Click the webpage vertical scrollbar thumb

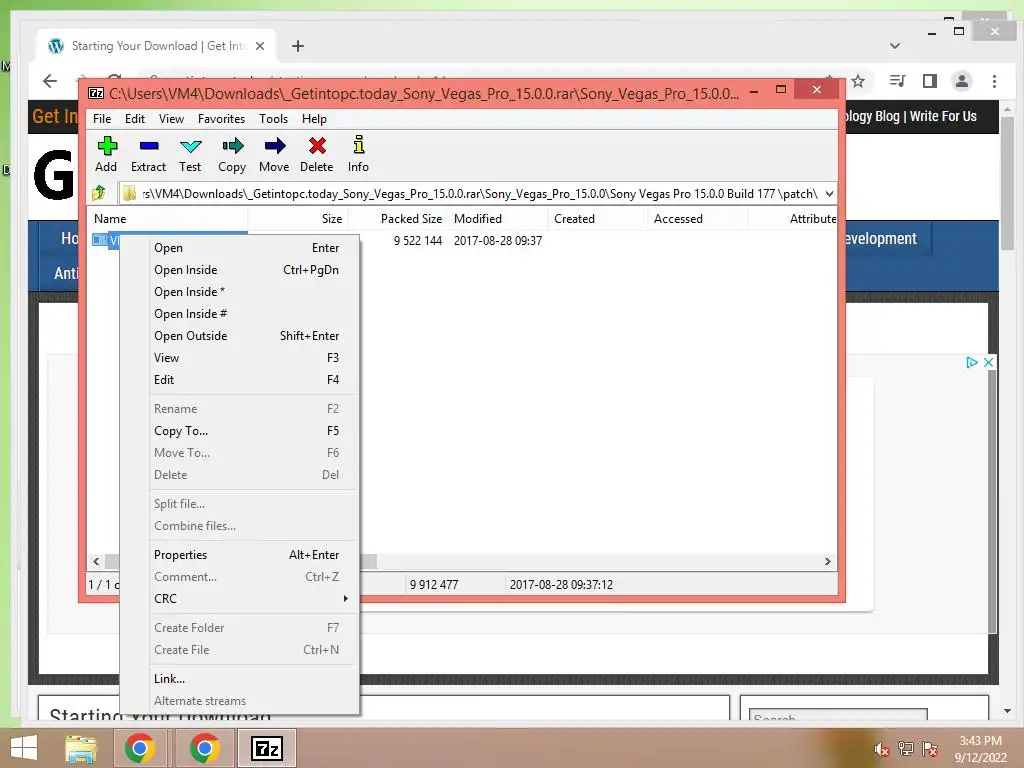[1007, 183]
